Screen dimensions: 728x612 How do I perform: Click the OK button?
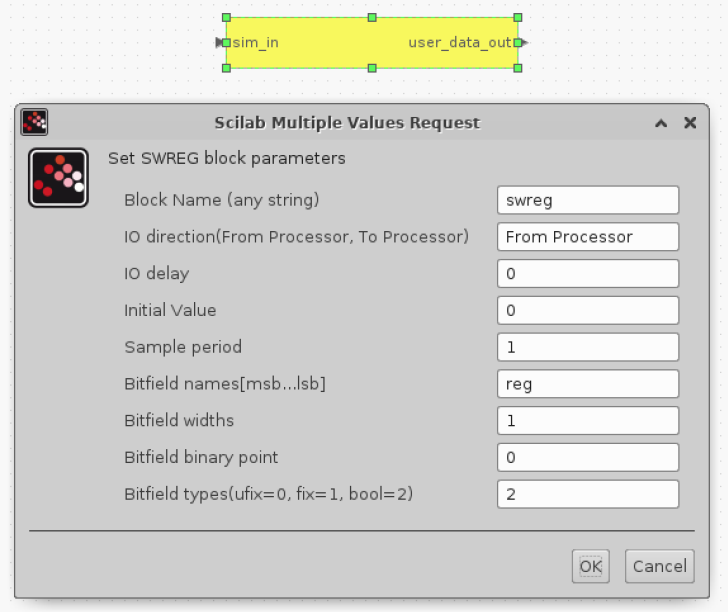click(591, 566)
